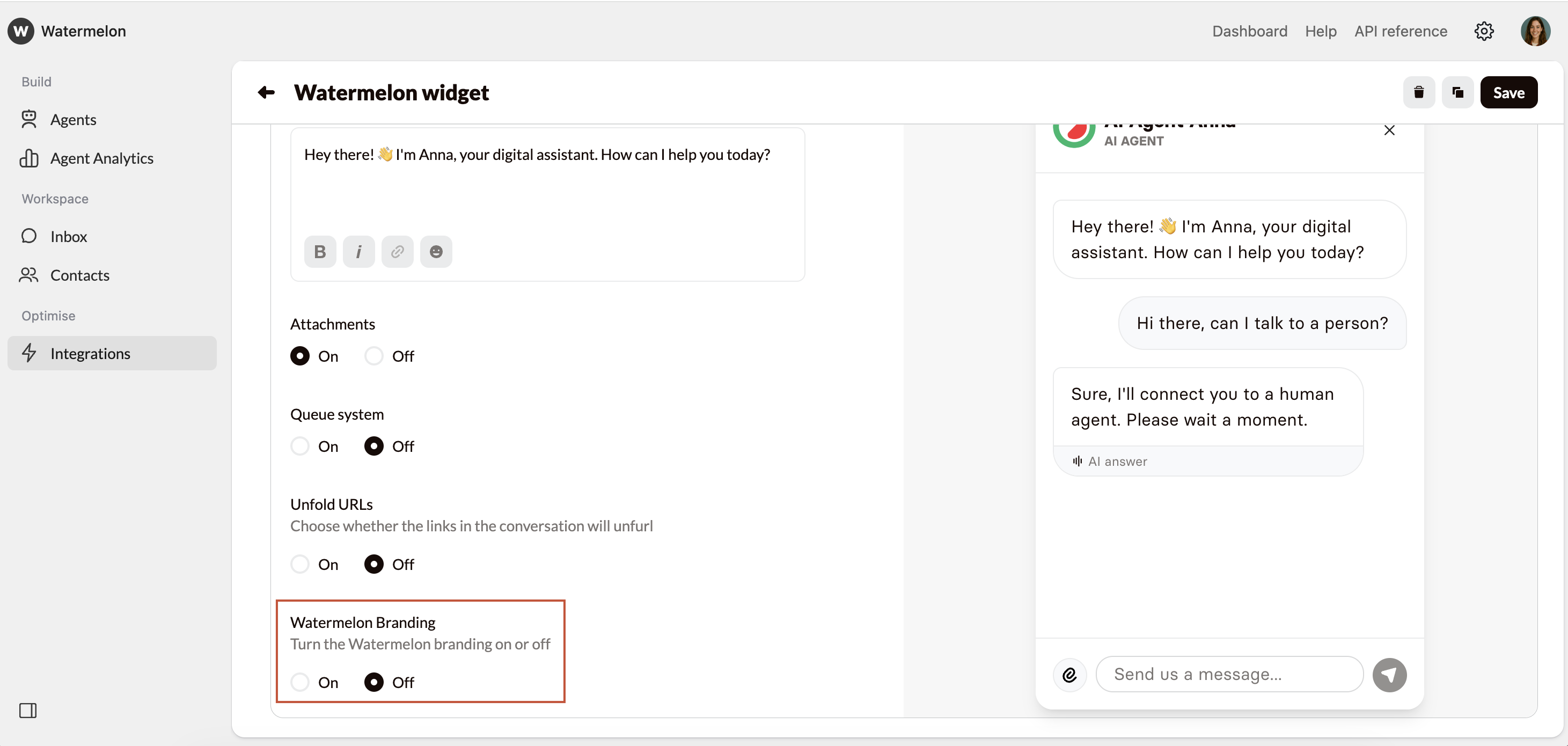Open Agent Analytics in the sidebar
The image size is (1568, 746).
pyautogui.click(x=101, y=158)
